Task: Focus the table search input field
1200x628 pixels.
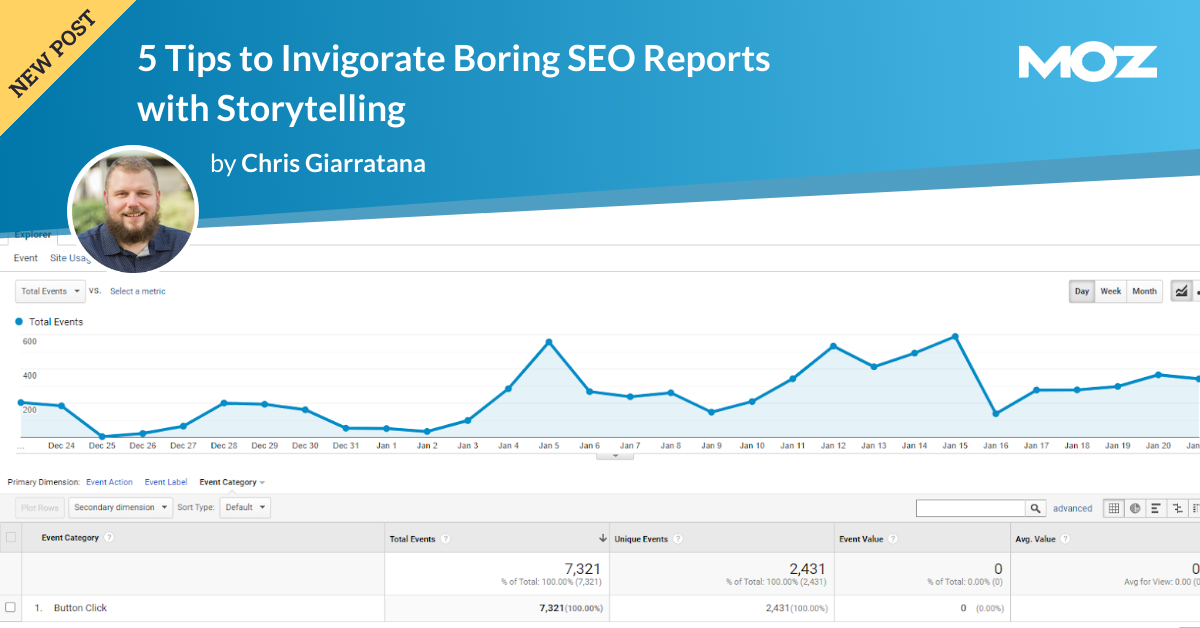Action: click(x=971, y=508)
